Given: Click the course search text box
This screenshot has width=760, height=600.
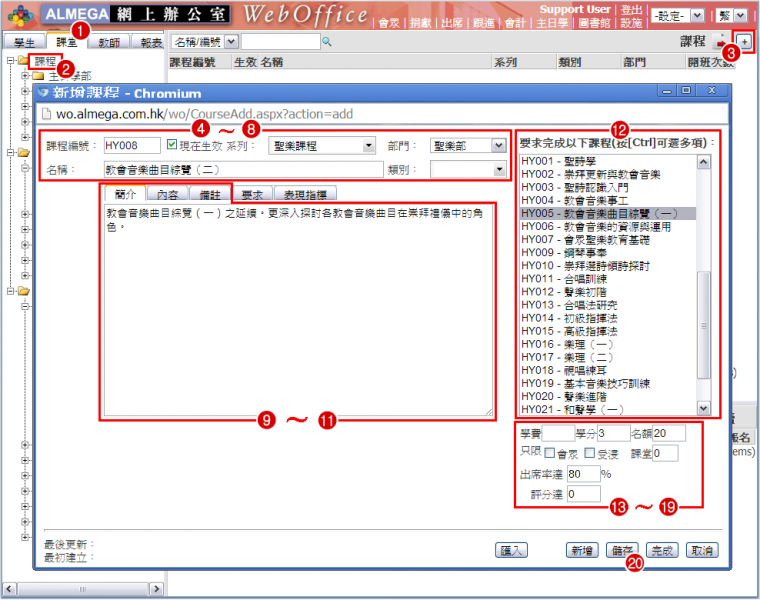Looking at the screenshot, I should pos(281,42).
